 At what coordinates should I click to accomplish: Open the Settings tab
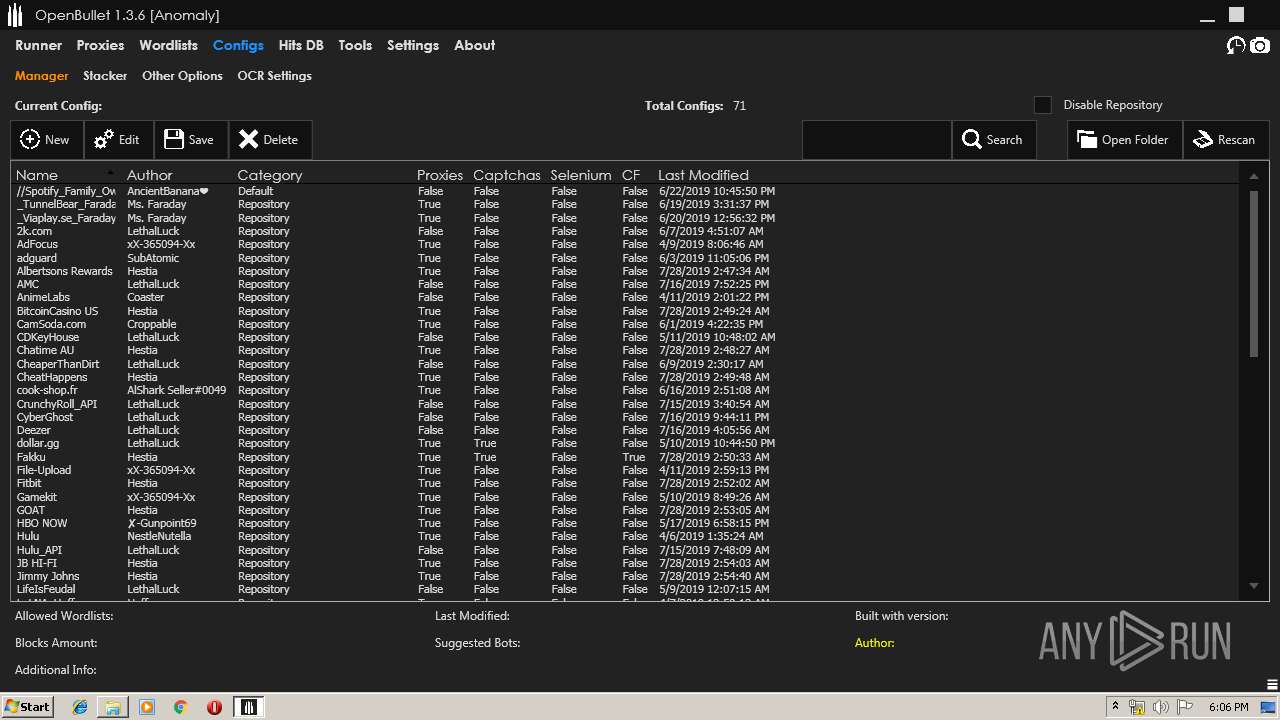tap(413, 45)
